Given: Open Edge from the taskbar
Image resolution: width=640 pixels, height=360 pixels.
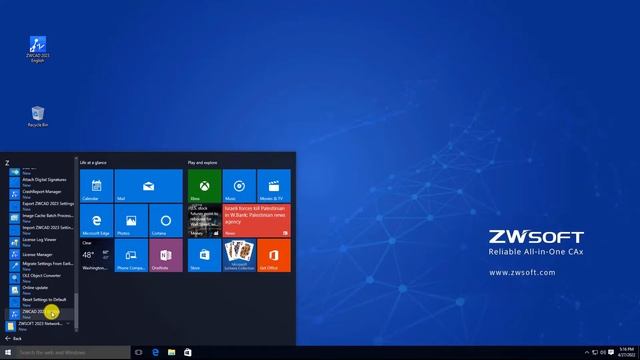Looking at the screenshot, I should (155, 352).
